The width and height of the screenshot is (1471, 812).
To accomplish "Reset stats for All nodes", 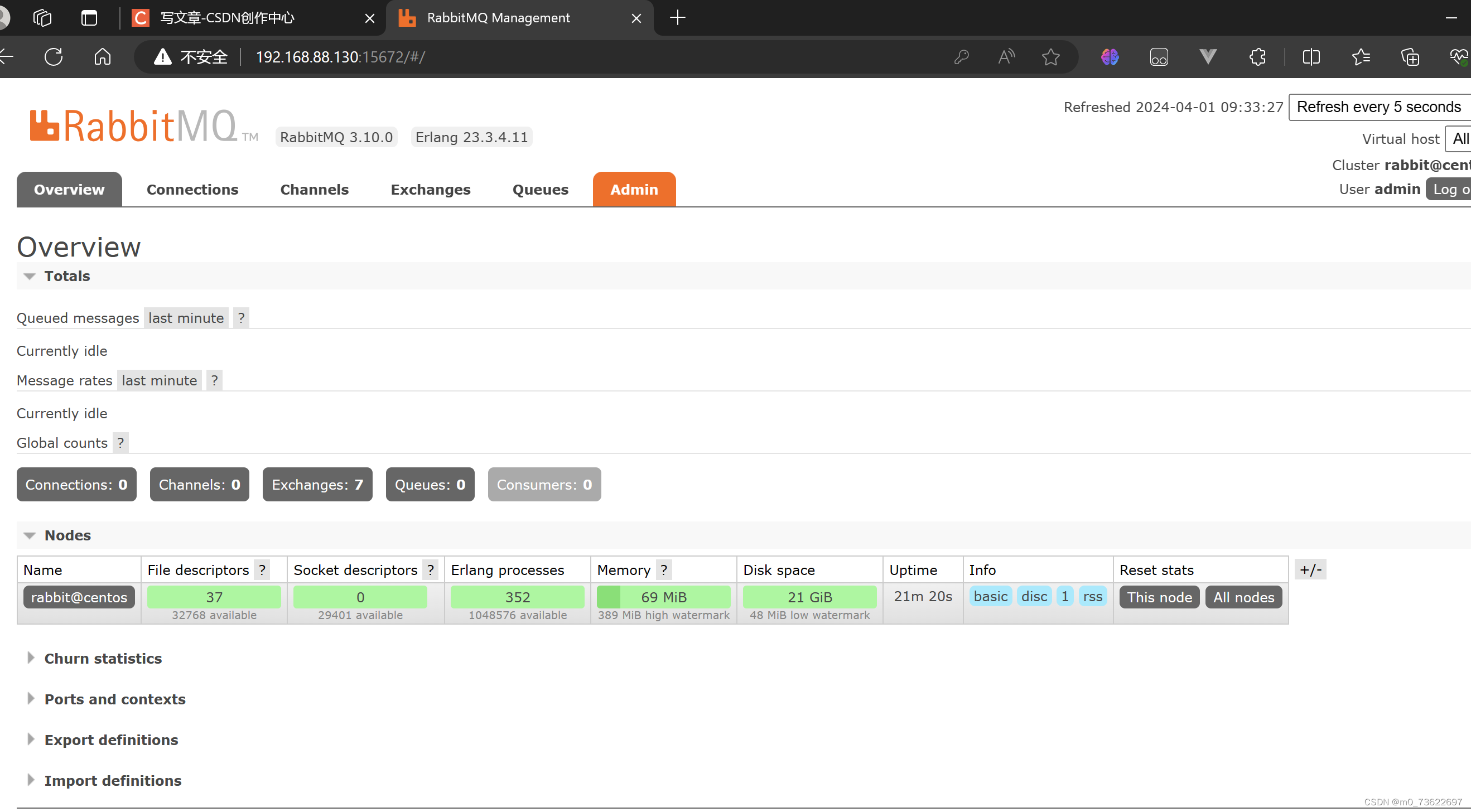I will (x=1244, y=597).
